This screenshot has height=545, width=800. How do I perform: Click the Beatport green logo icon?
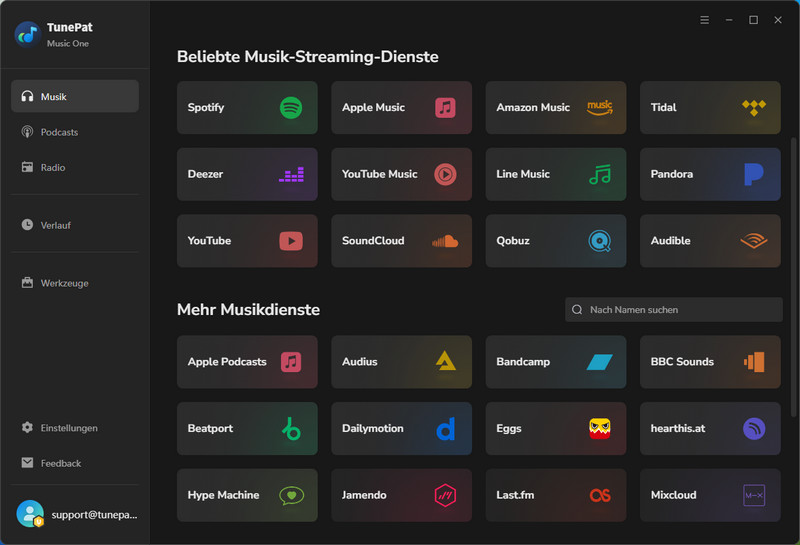tap(291, 429)
